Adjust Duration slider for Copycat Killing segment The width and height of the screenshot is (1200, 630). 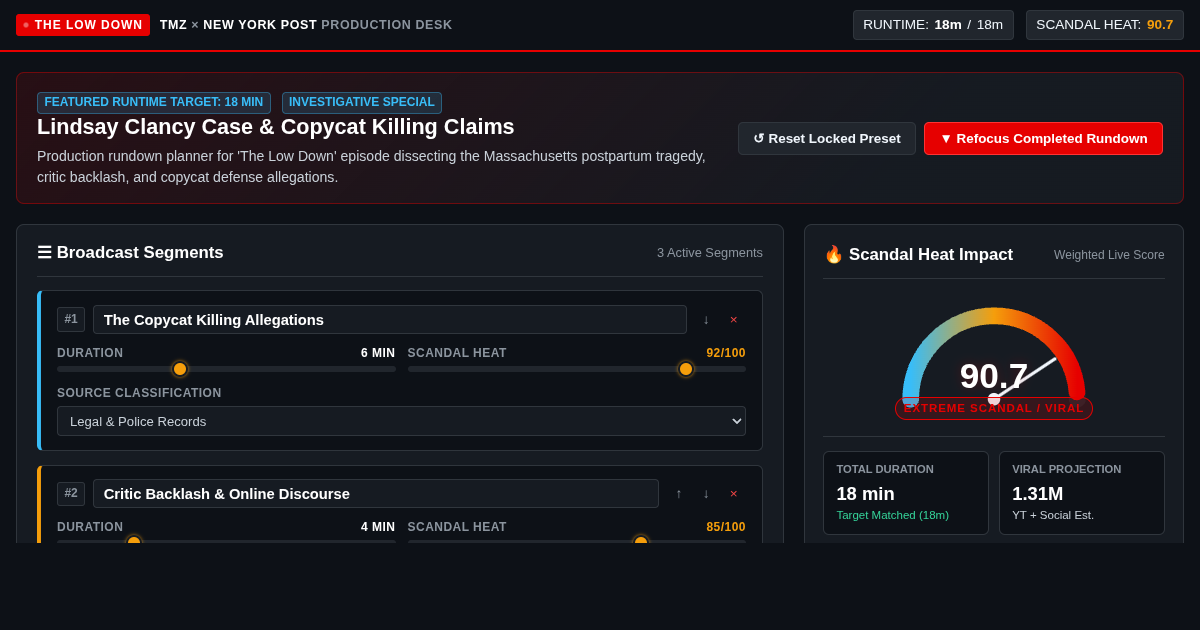[226, 369]
